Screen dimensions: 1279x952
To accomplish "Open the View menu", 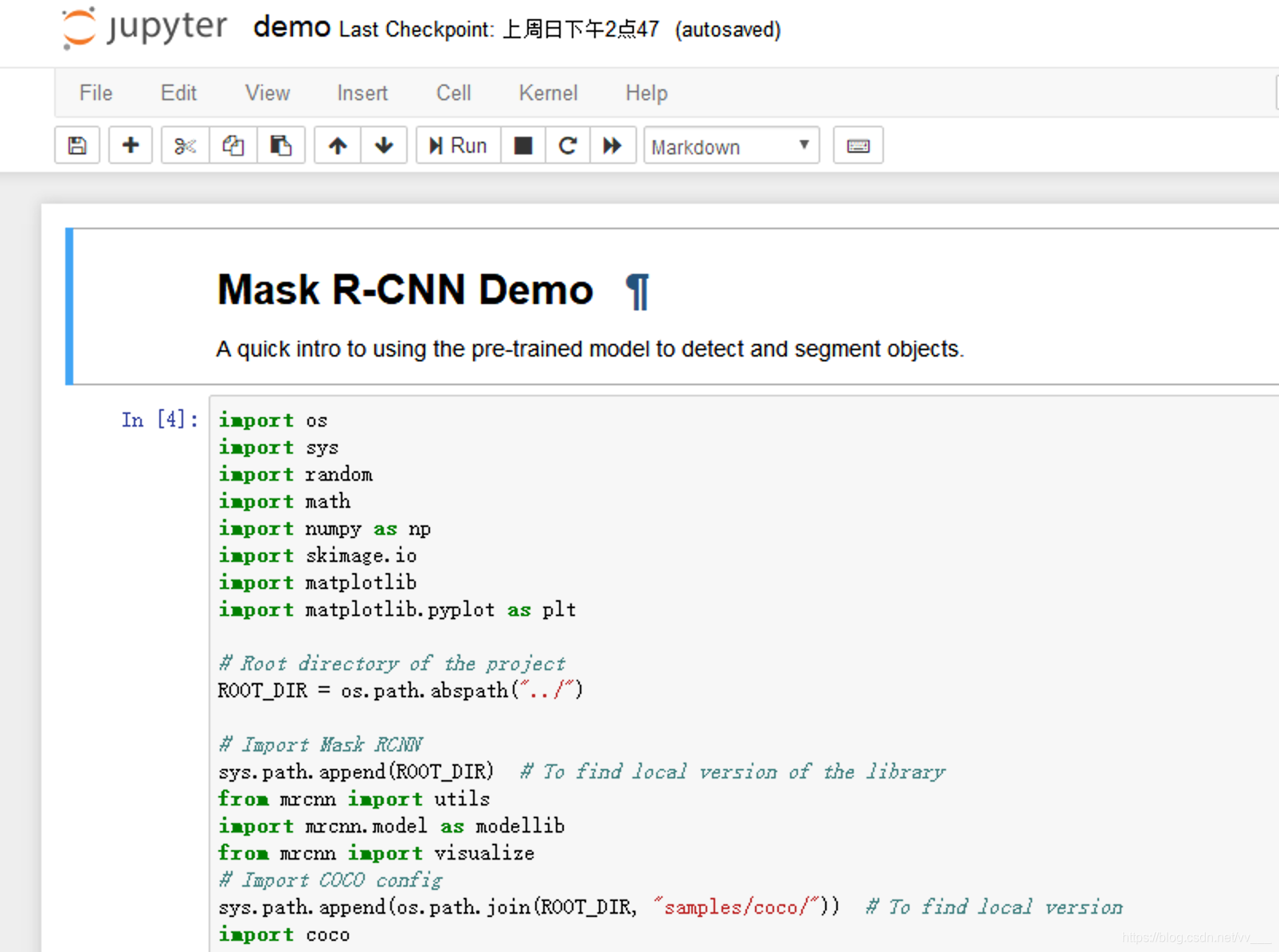I will (x=268, y=93).
